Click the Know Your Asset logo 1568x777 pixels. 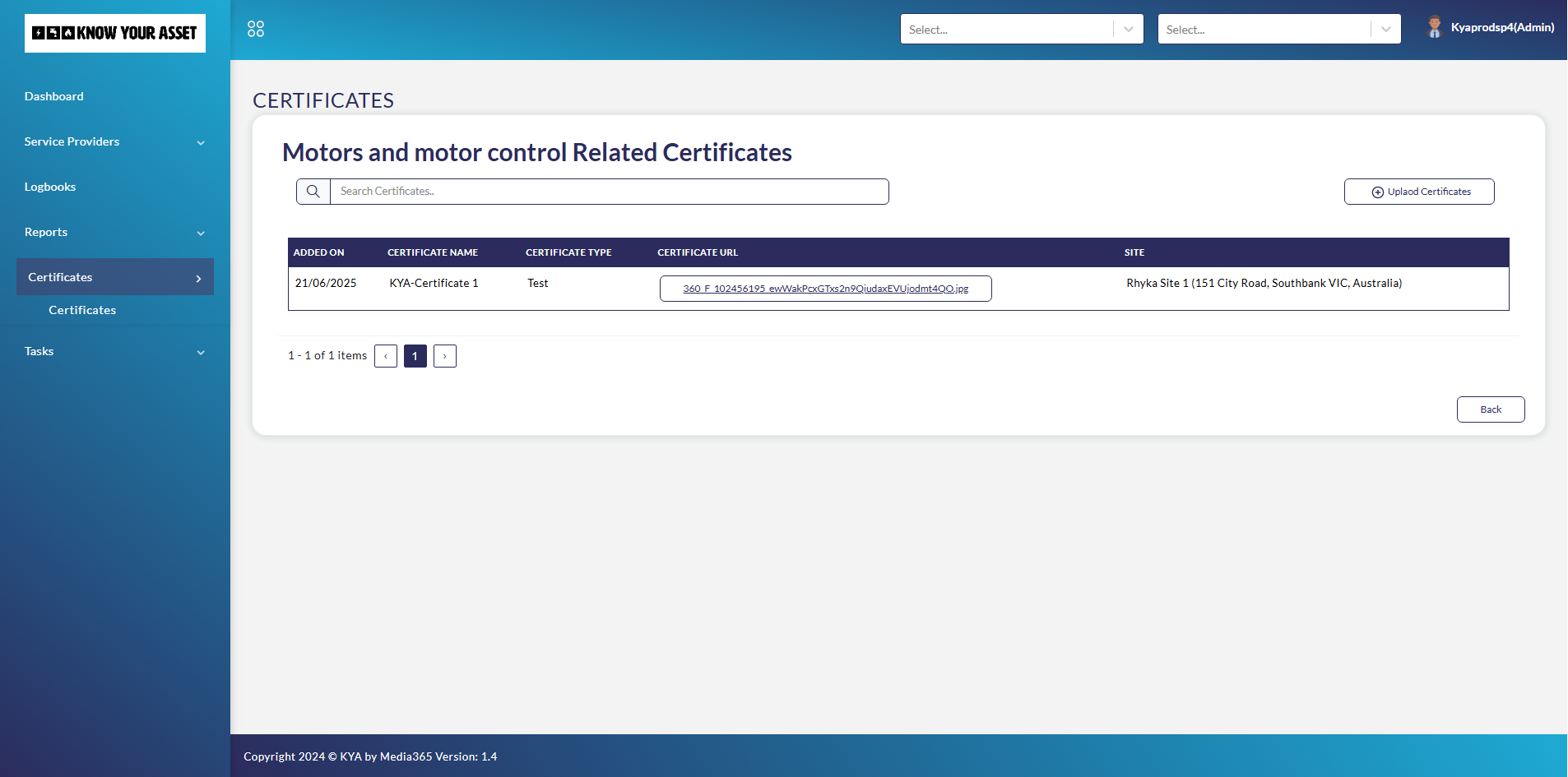click(x=115, y=34)
